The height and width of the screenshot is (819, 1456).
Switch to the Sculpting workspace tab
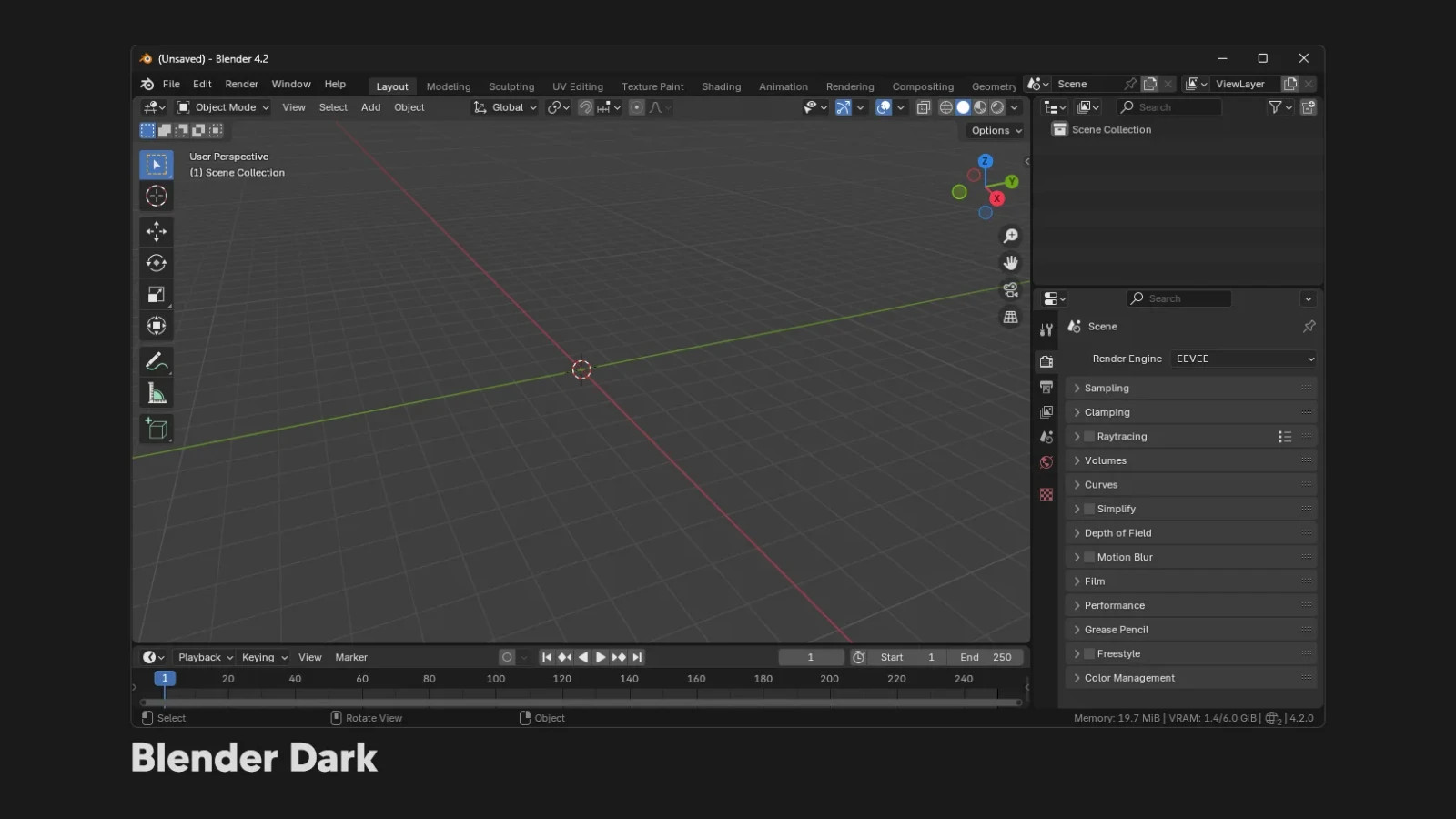point(511,86)
